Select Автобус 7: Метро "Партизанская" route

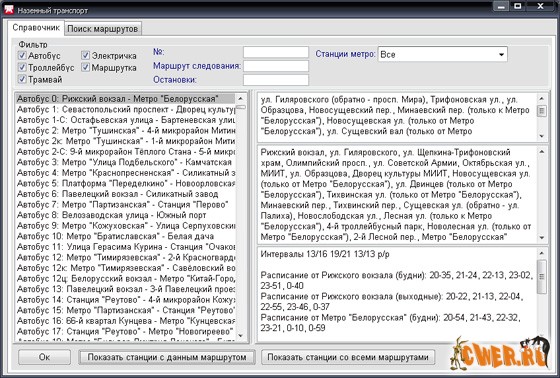tap(126, 205)
